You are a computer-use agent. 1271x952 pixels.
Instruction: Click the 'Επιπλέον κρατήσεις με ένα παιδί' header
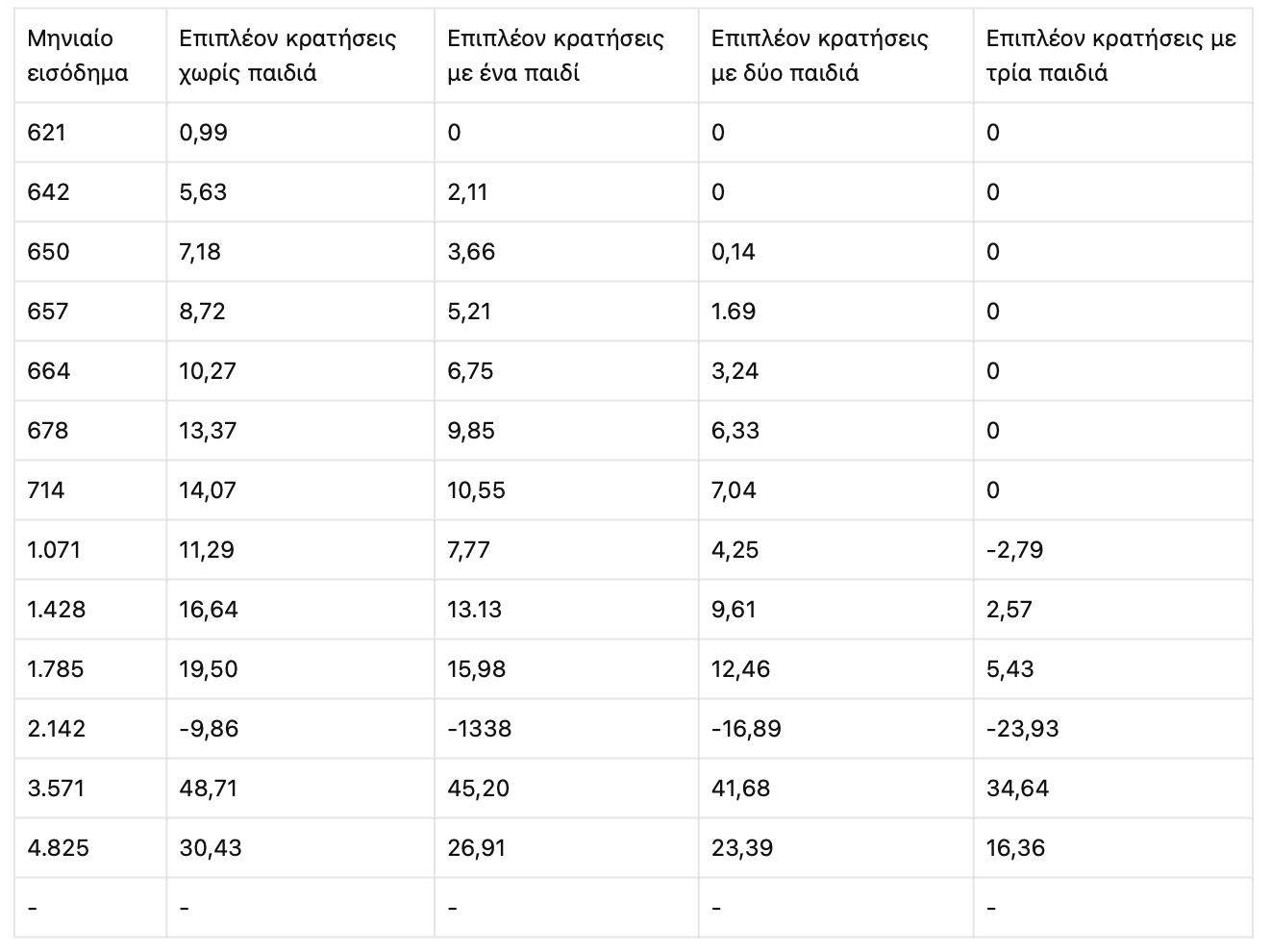(x=566, y=56)
